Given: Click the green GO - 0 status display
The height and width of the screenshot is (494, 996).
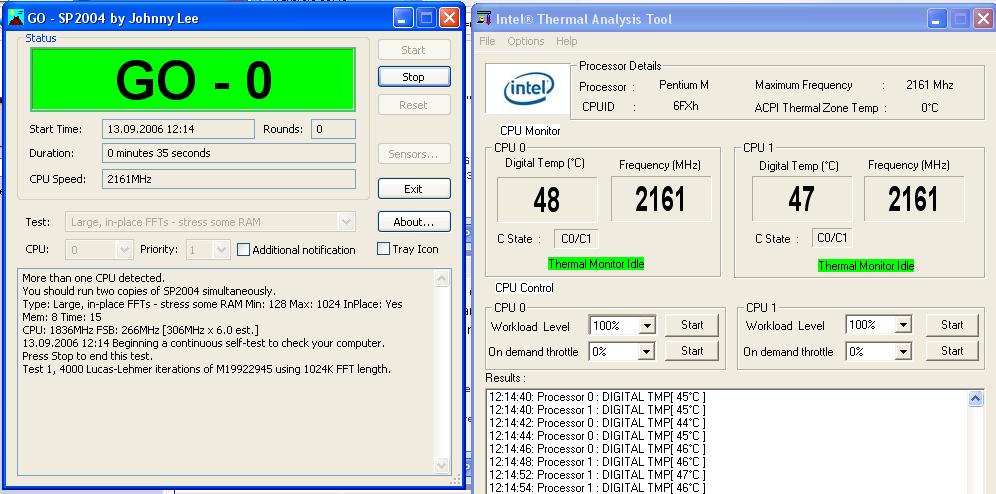Looking at the screenshot, I should [193, 79].
